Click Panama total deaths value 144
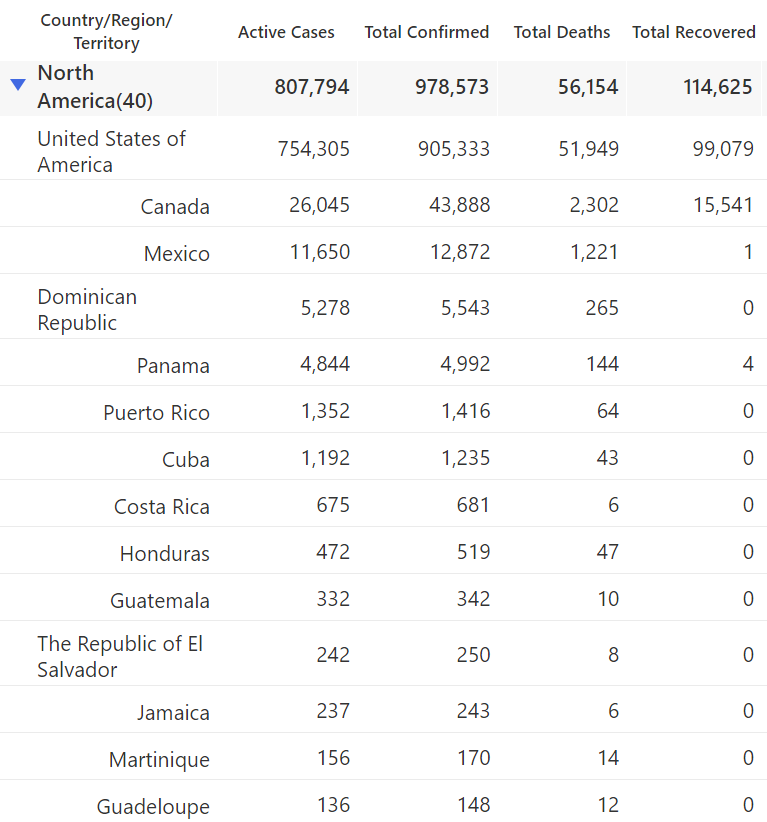Viewport: 767px width, 822px height. (602, 364)
